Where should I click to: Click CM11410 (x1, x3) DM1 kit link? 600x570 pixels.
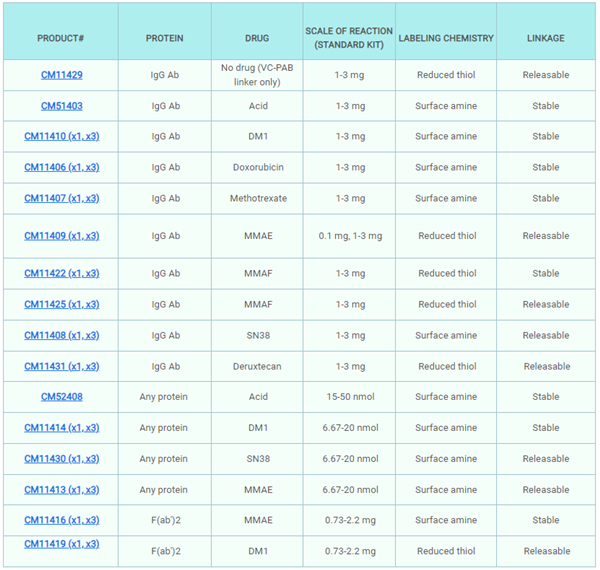61,137
